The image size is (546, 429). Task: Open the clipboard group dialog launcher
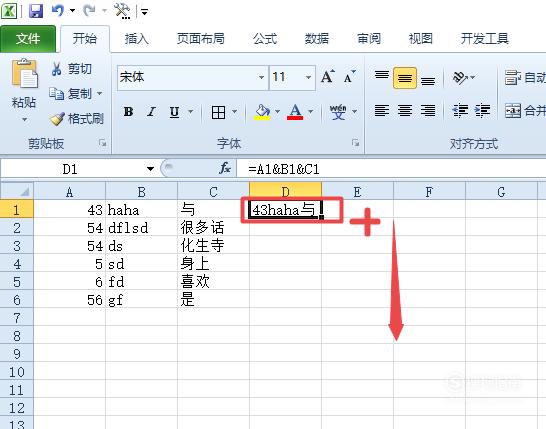pyautogui.click(x=102, y=143)
